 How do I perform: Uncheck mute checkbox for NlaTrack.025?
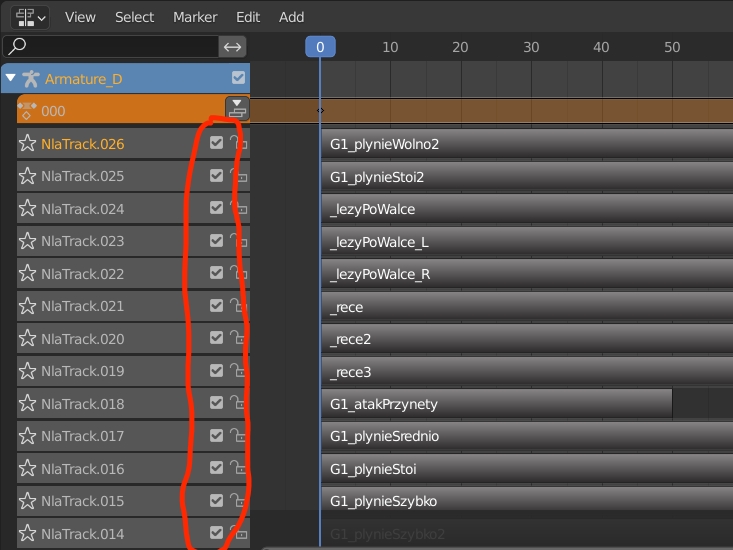point(216,175)
